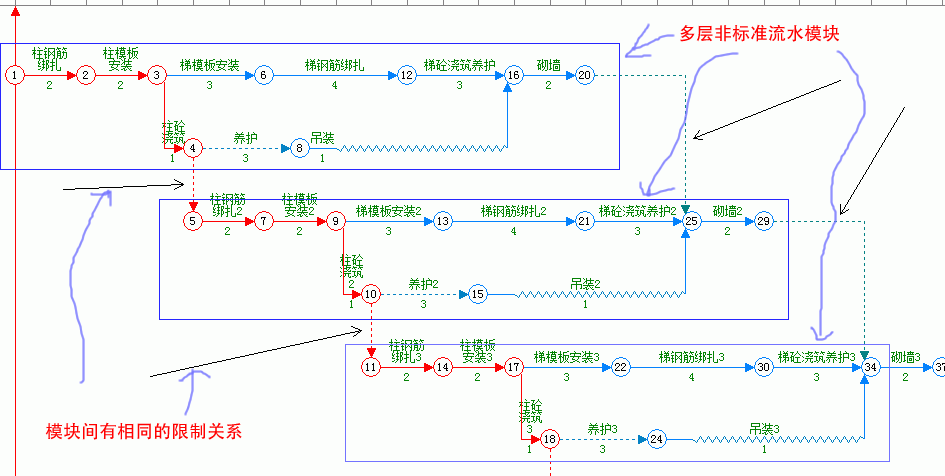This screenshot has width=945, height=476.
Task: Select node 29 after 砌墙2
Action: coord(764,221)
